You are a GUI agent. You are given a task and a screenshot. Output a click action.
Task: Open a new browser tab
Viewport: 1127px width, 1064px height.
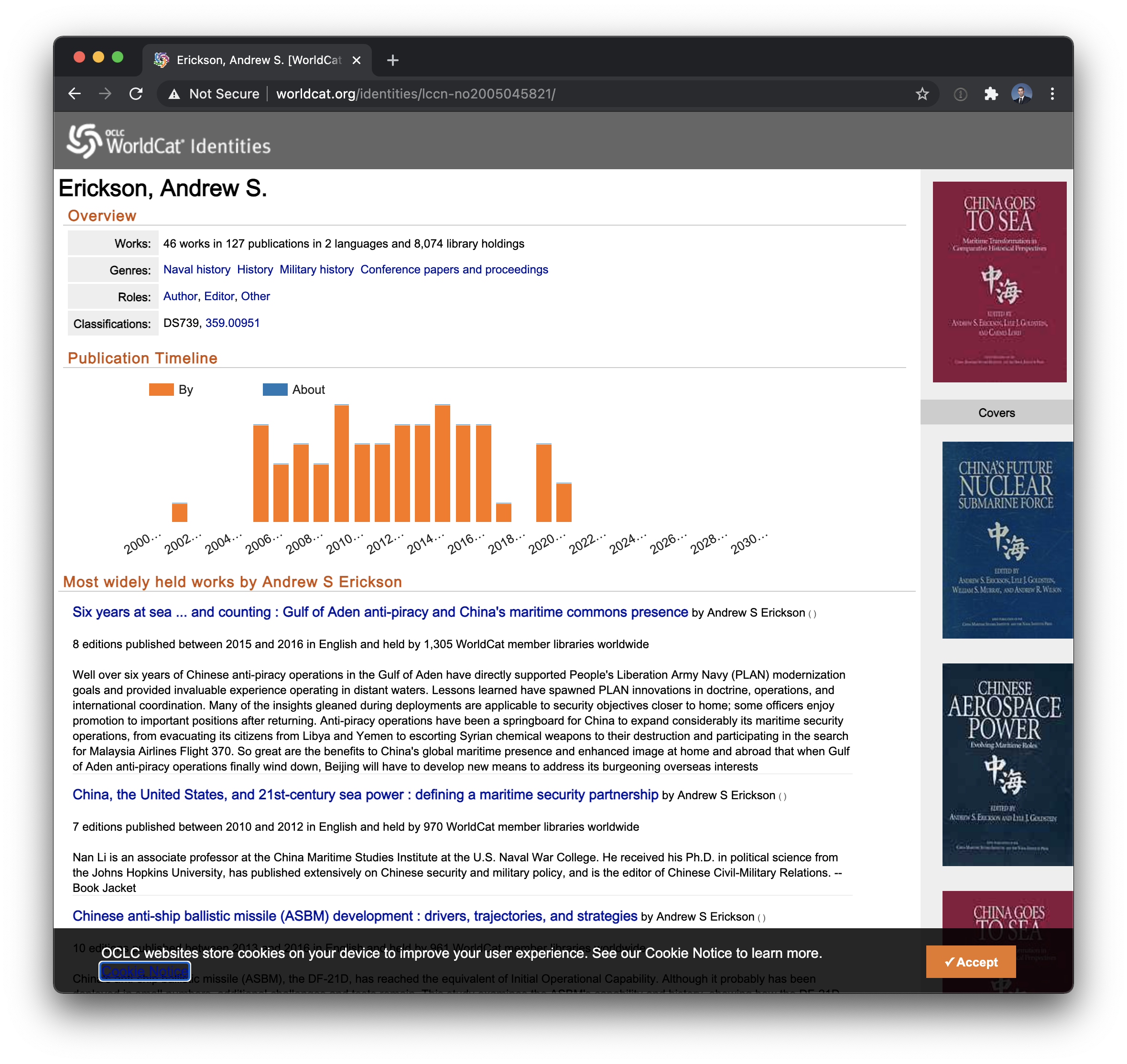392,60
